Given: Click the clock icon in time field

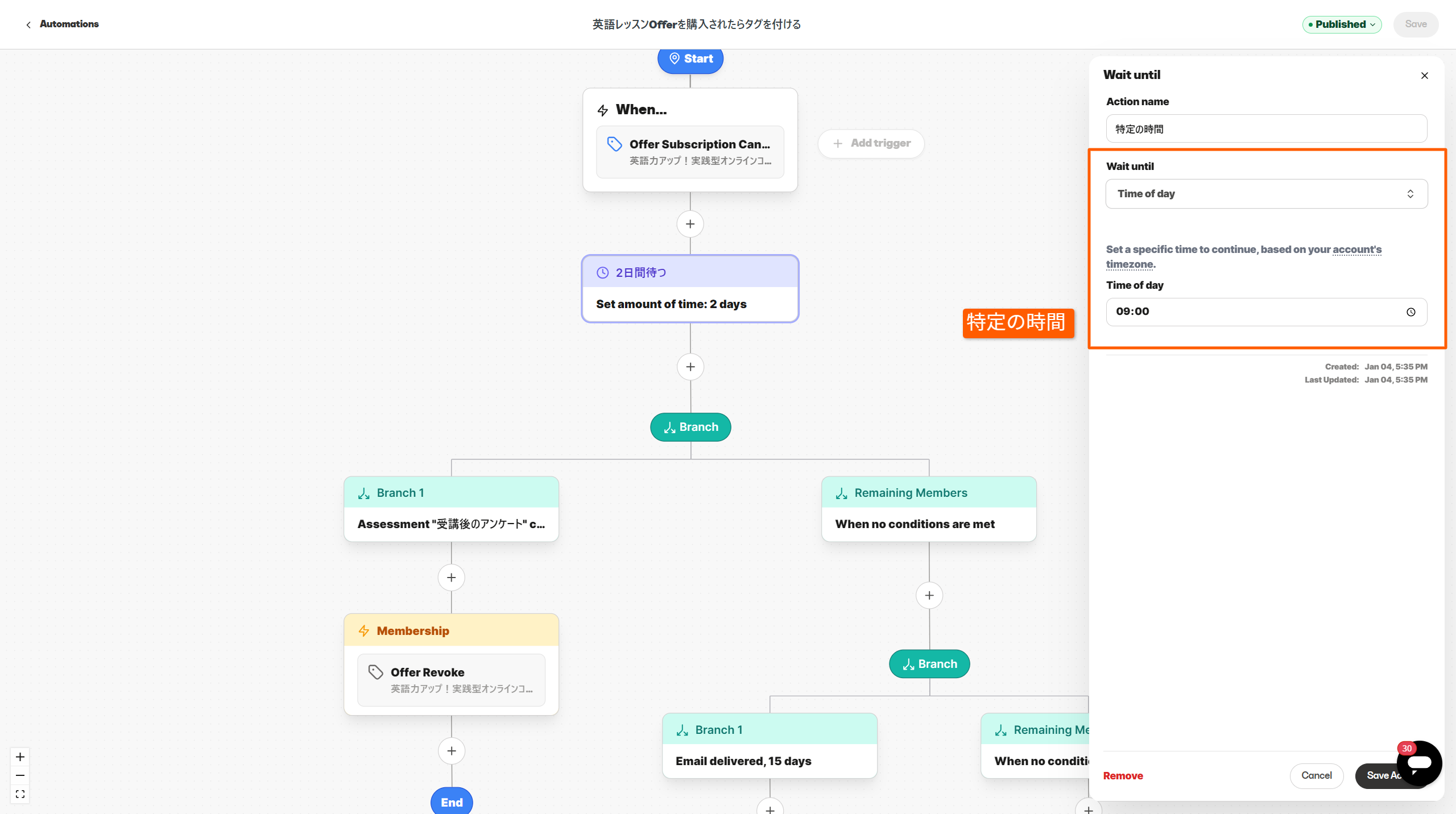Looking at the screenshot, I should coord(1410,312).
